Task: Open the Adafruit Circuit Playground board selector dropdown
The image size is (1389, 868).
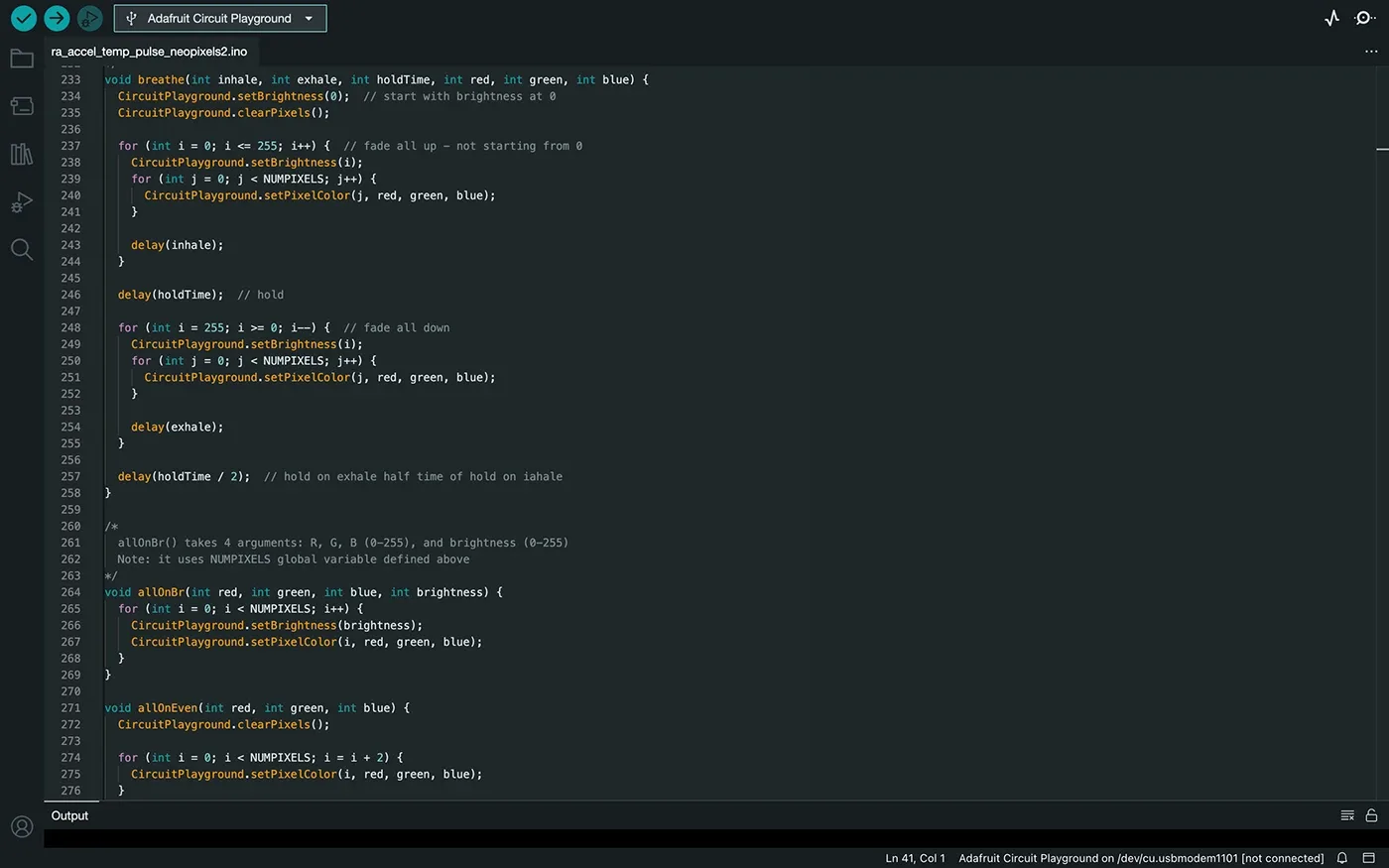Action: [x=220, y=18]
